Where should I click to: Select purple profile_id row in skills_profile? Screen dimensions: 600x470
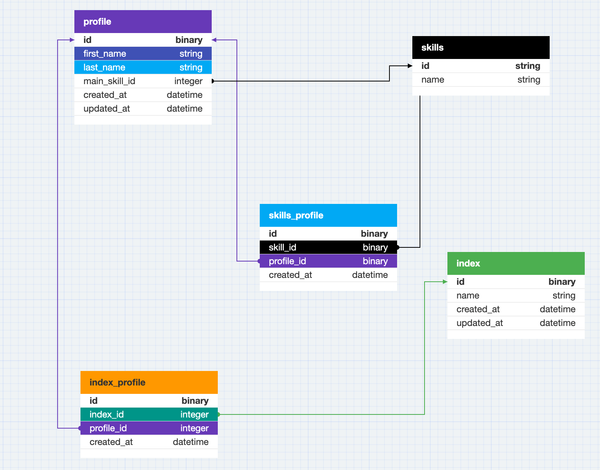328,261
